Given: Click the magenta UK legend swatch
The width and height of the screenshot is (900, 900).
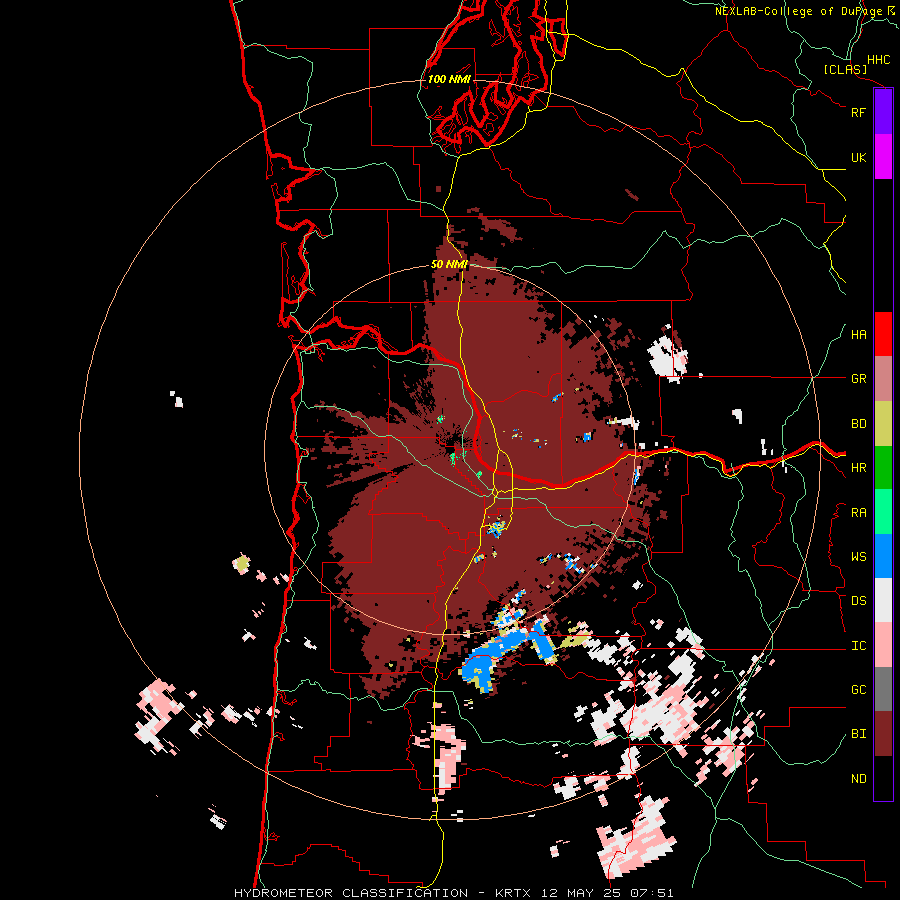Looking at the screenshot, I should (x=883, y=157).
